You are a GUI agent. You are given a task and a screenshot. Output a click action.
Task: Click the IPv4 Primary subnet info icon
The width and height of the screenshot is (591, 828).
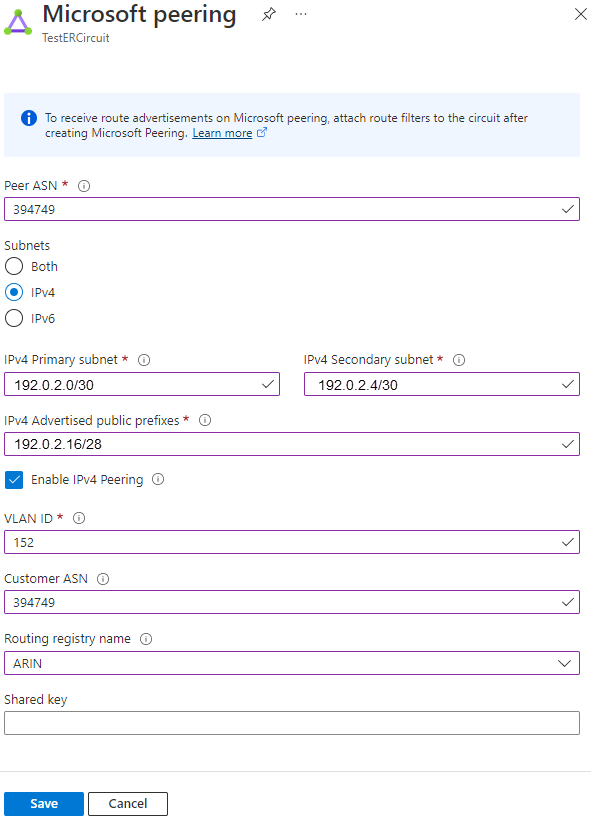(x=146, y=360)
